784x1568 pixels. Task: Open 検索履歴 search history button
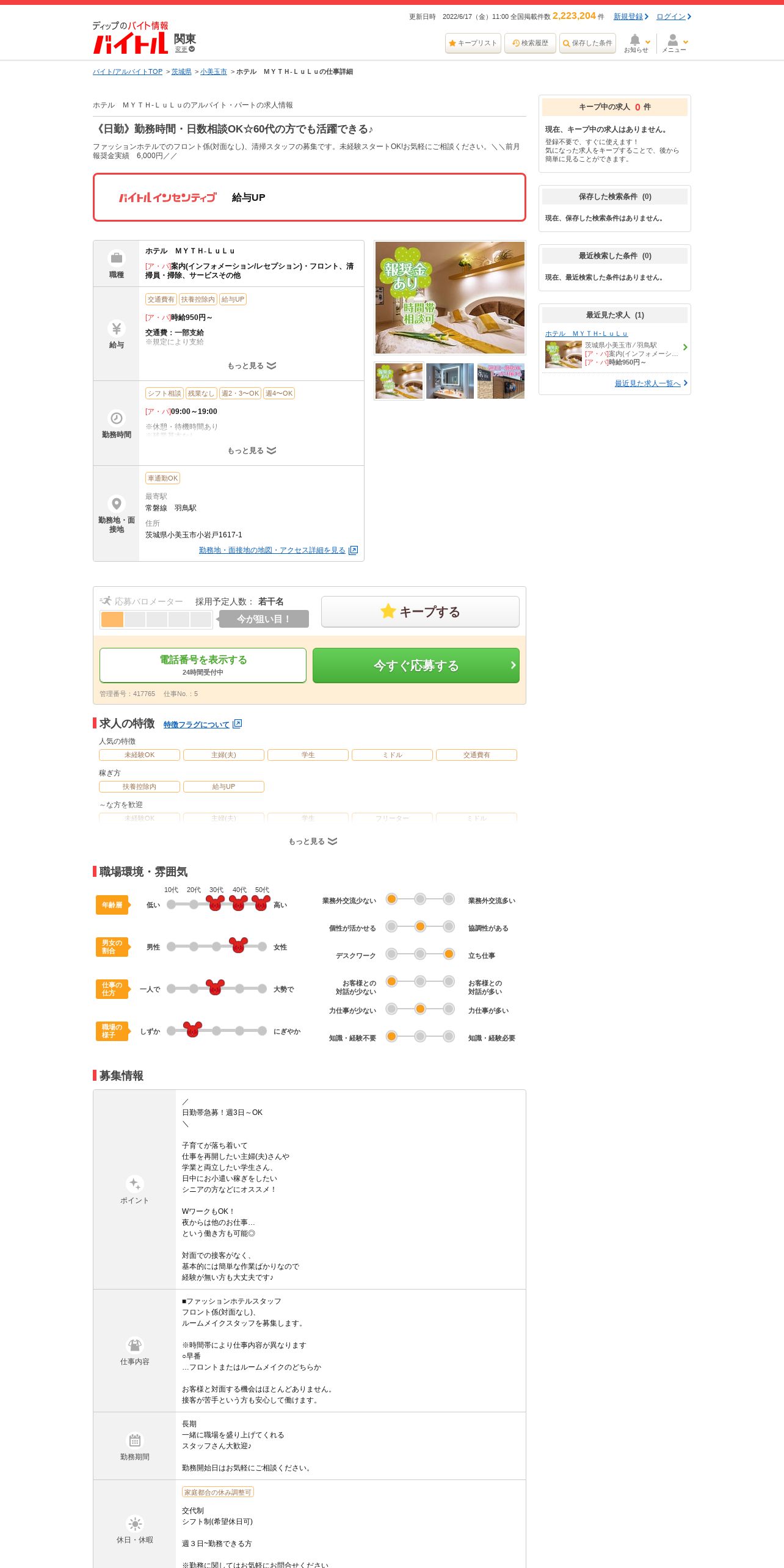tap(530, 43)
